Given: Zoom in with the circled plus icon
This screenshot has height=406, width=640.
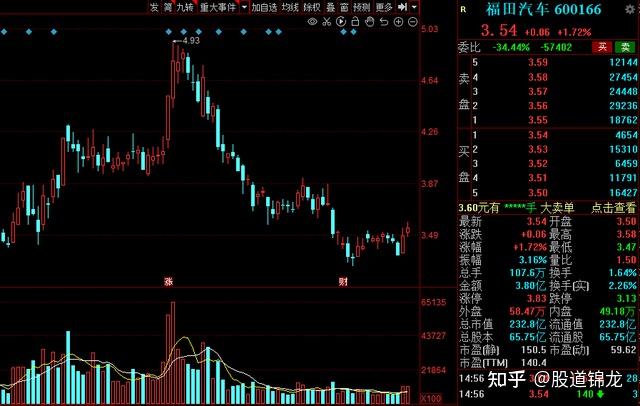Looking at the screenshot, I should pyautogui.click(x=398, y=22).
